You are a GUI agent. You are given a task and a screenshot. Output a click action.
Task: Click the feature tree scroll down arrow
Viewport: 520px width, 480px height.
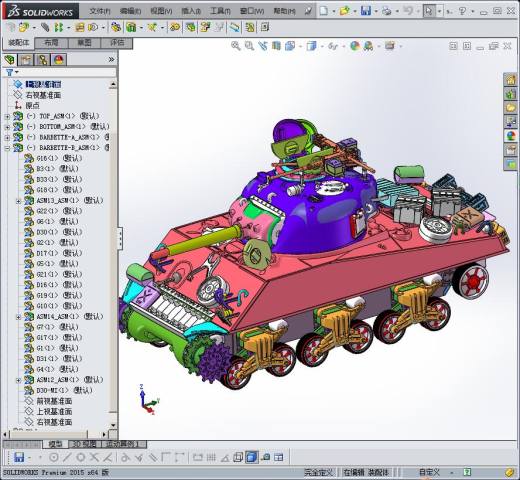(x=113, y=425)
